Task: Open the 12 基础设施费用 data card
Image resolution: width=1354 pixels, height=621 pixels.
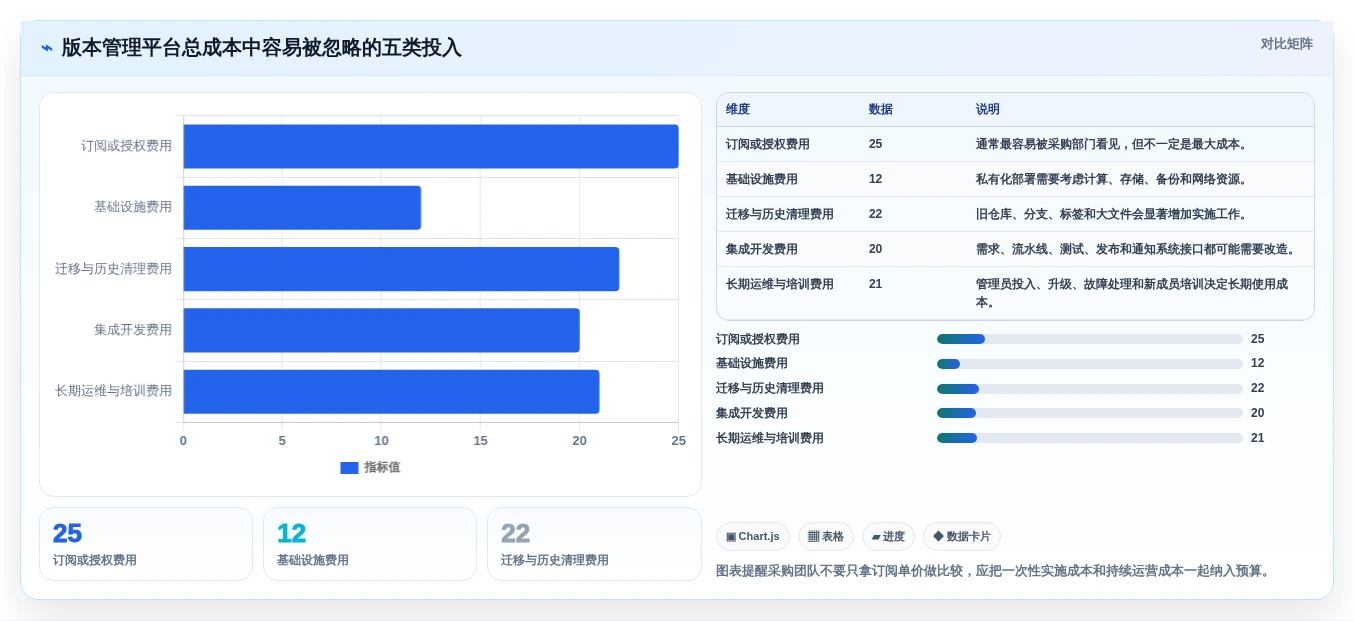Action: tap(370, 544)
